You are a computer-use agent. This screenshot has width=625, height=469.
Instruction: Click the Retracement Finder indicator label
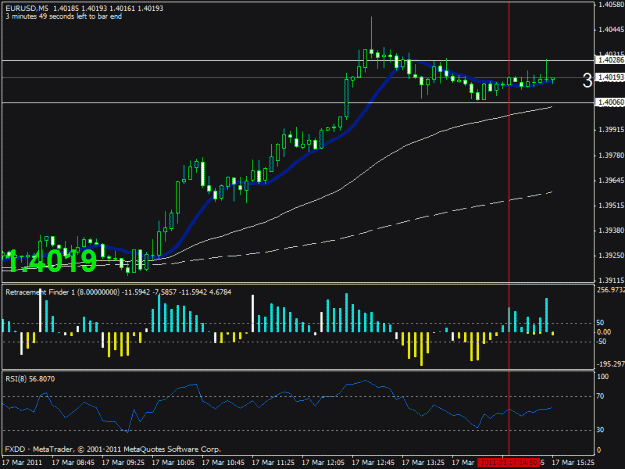click(118, 292)
